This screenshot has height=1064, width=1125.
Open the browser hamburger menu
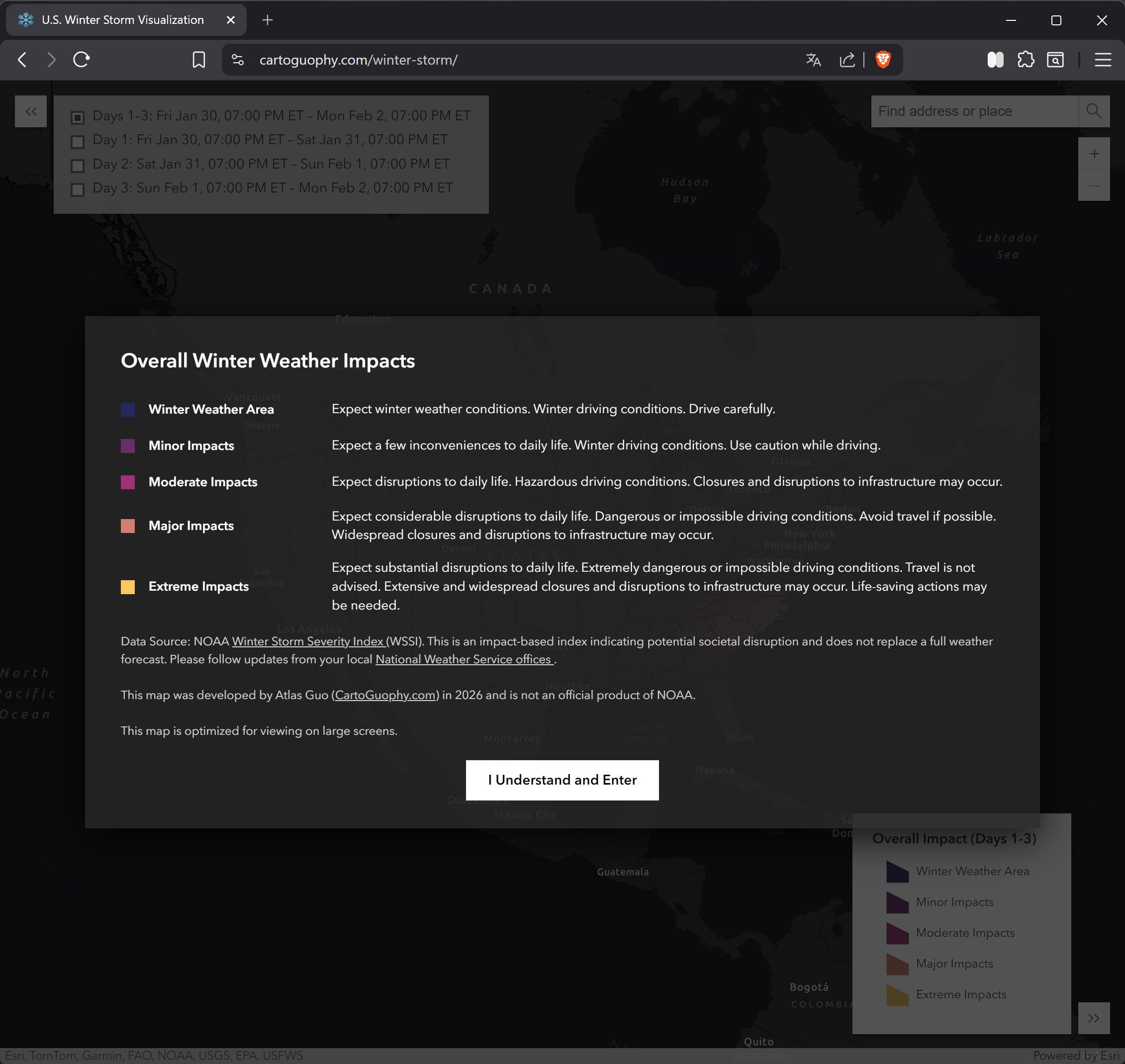(x=1102, y=60)
